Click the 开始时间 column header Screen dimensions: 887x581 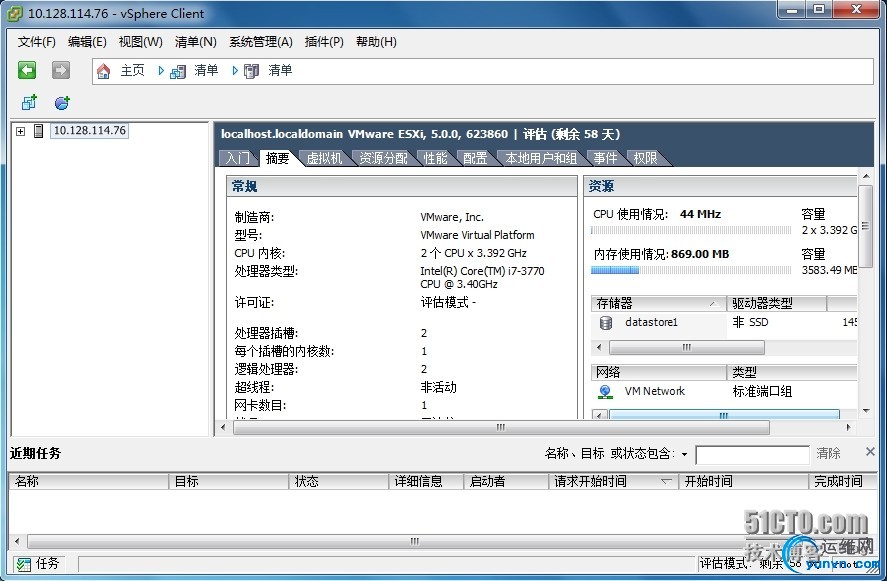tap(744, 481)
